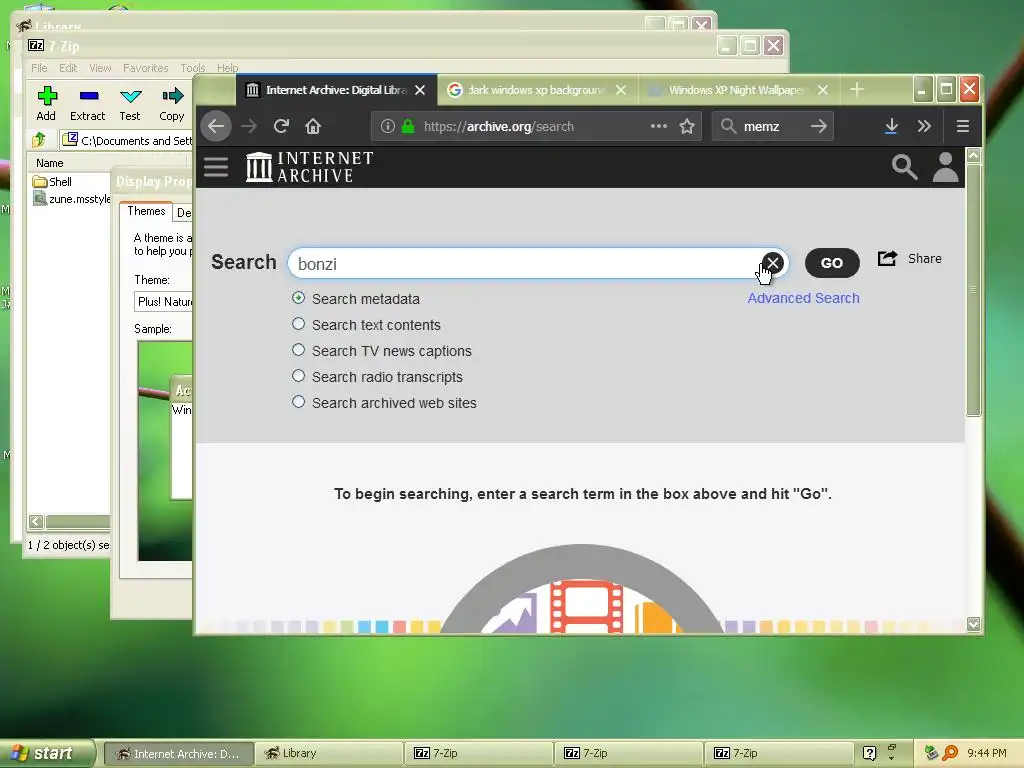
Task: Go up one folder in 7-Zip
Action: point(39,140)
